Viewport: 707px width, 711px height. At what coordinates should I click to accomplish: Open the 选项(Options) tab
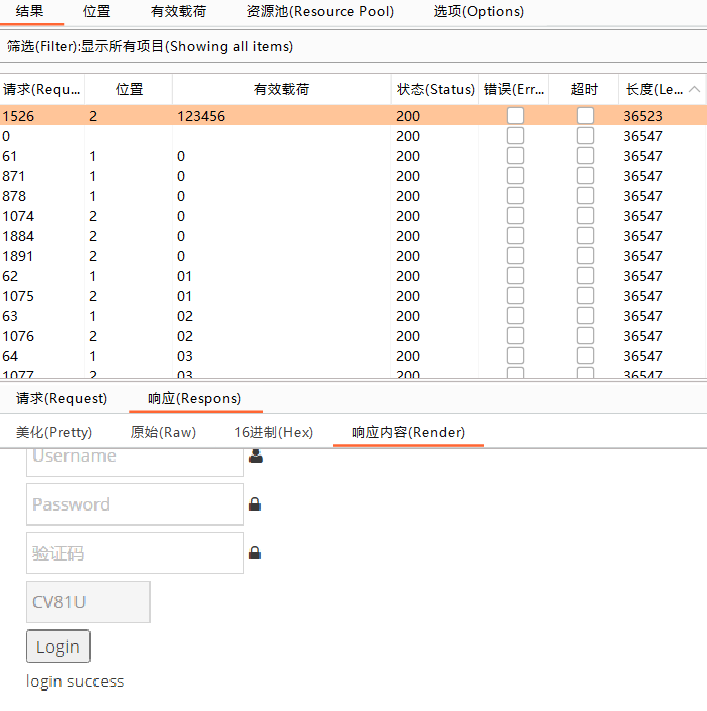(479, 11)
